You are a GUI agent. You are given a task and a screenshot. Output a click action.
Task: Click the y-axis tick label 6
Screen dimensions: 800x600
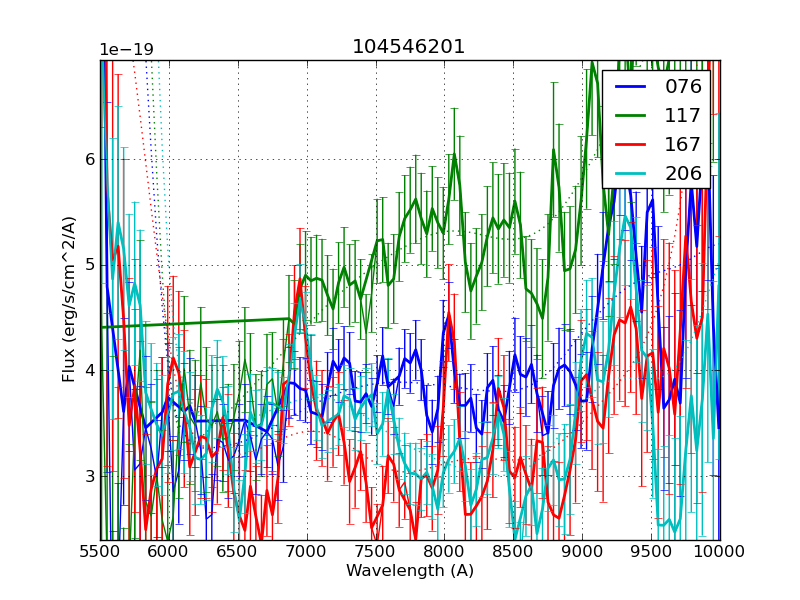tap(89, 159)
